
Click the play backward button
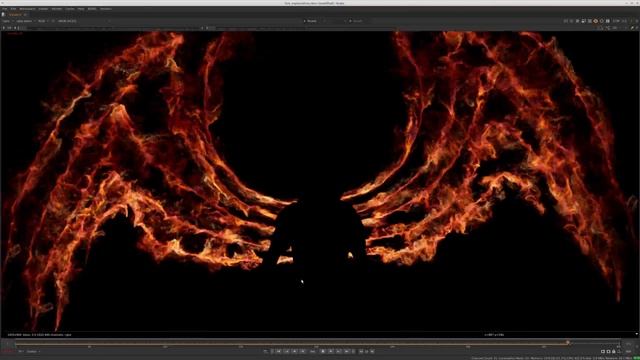tap(303, 351)
